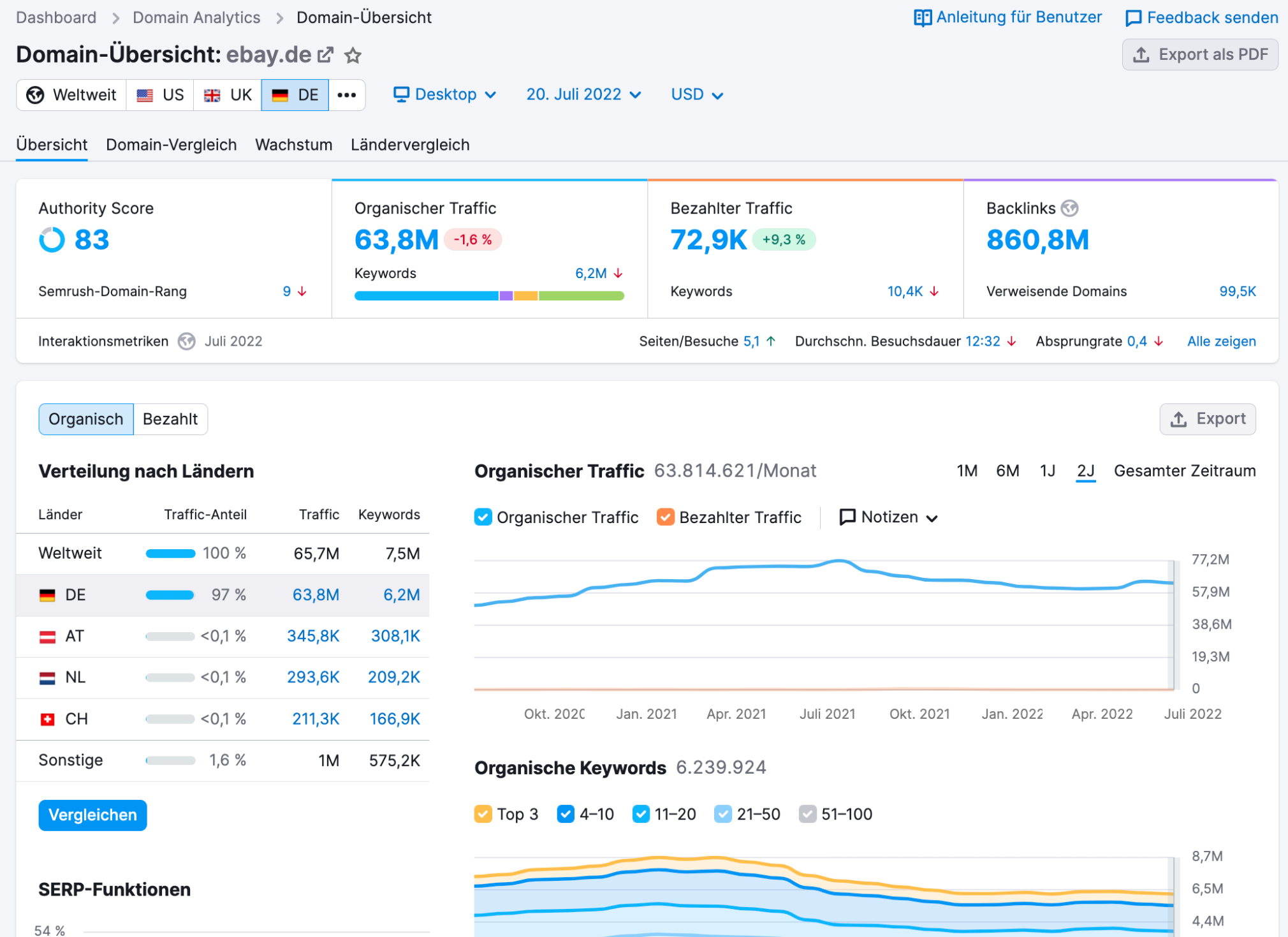Click the CH keywords value 166,9K
The height and width of the screenshot is (937, 1288).
[395, 719]
